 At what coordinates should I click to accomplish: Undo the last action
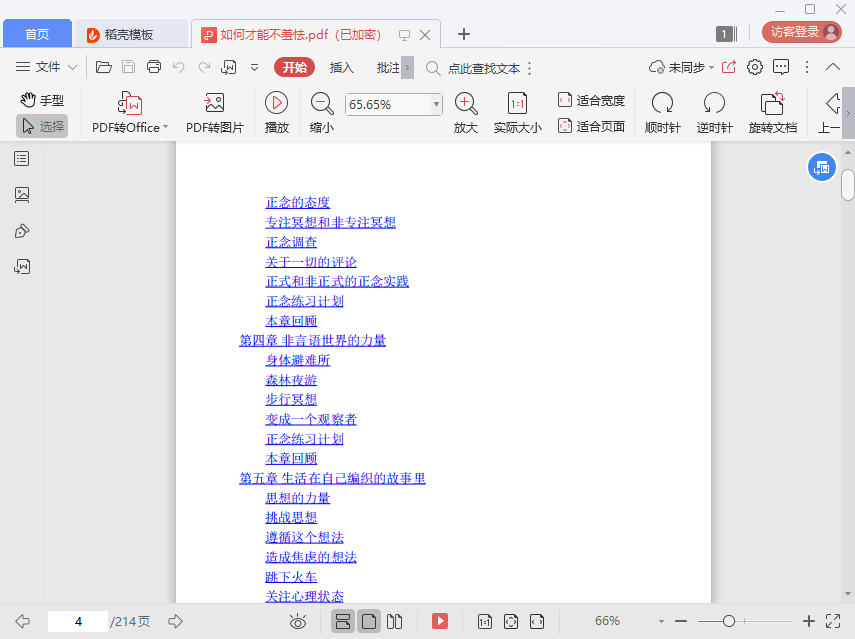point(178,67)
